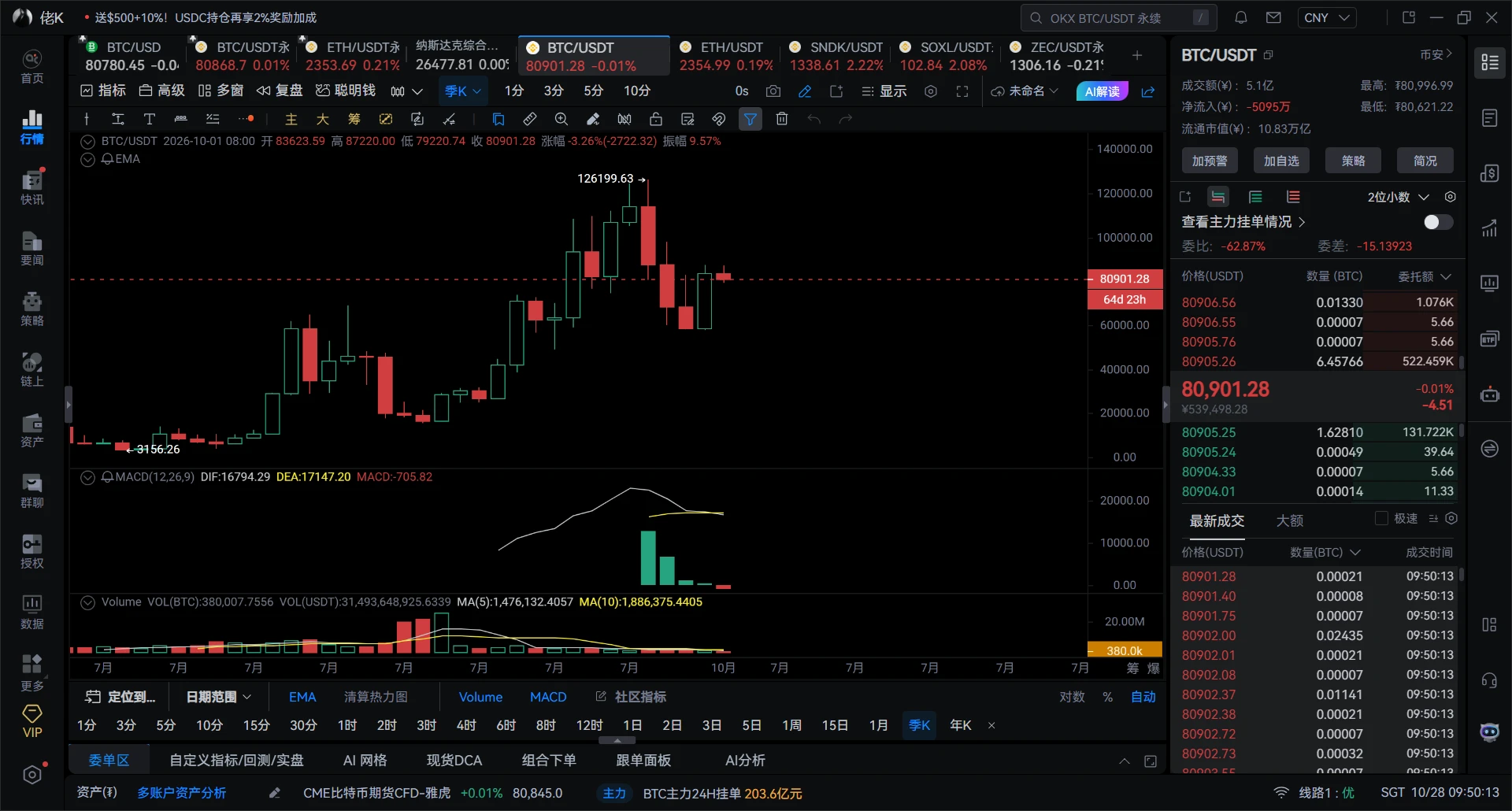Open the 委托额 column dropdown
This screenshot has width=1512, height=811.
[x=1424, y=276]
